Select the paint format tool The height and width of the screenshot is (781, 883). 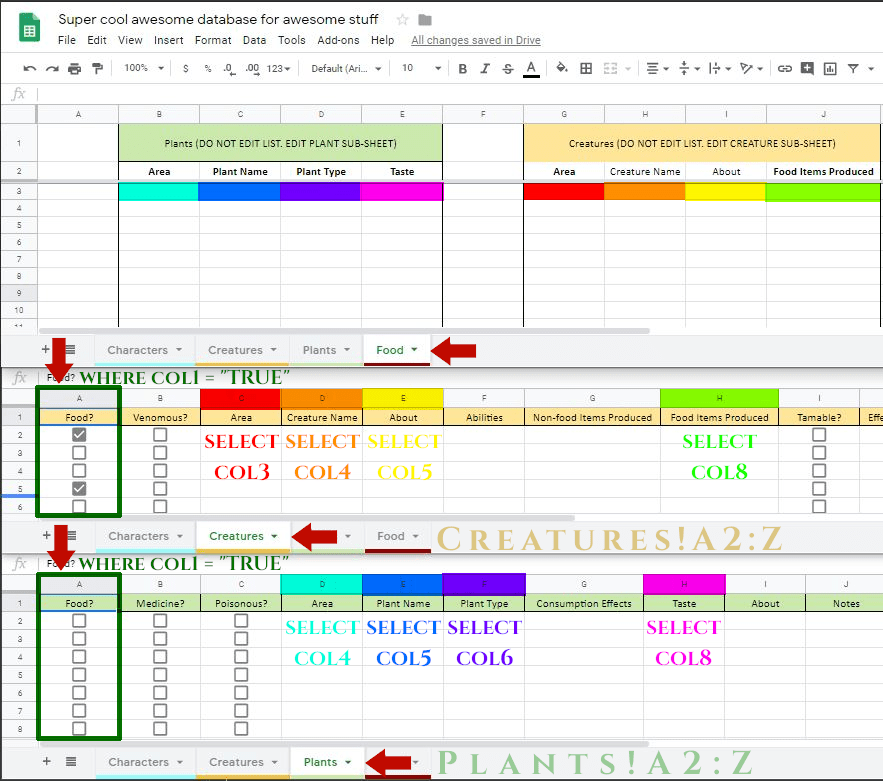coord(97,69)
